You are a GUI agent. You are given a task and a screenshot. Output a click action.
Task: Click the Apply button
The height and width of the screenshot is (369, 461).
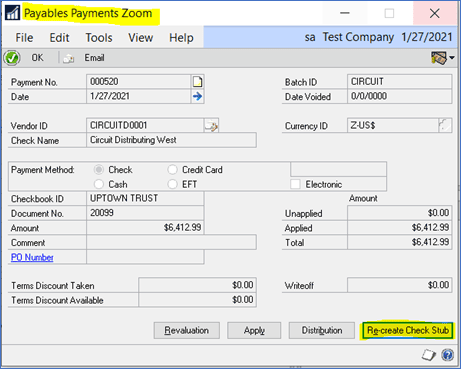point(254,330)
